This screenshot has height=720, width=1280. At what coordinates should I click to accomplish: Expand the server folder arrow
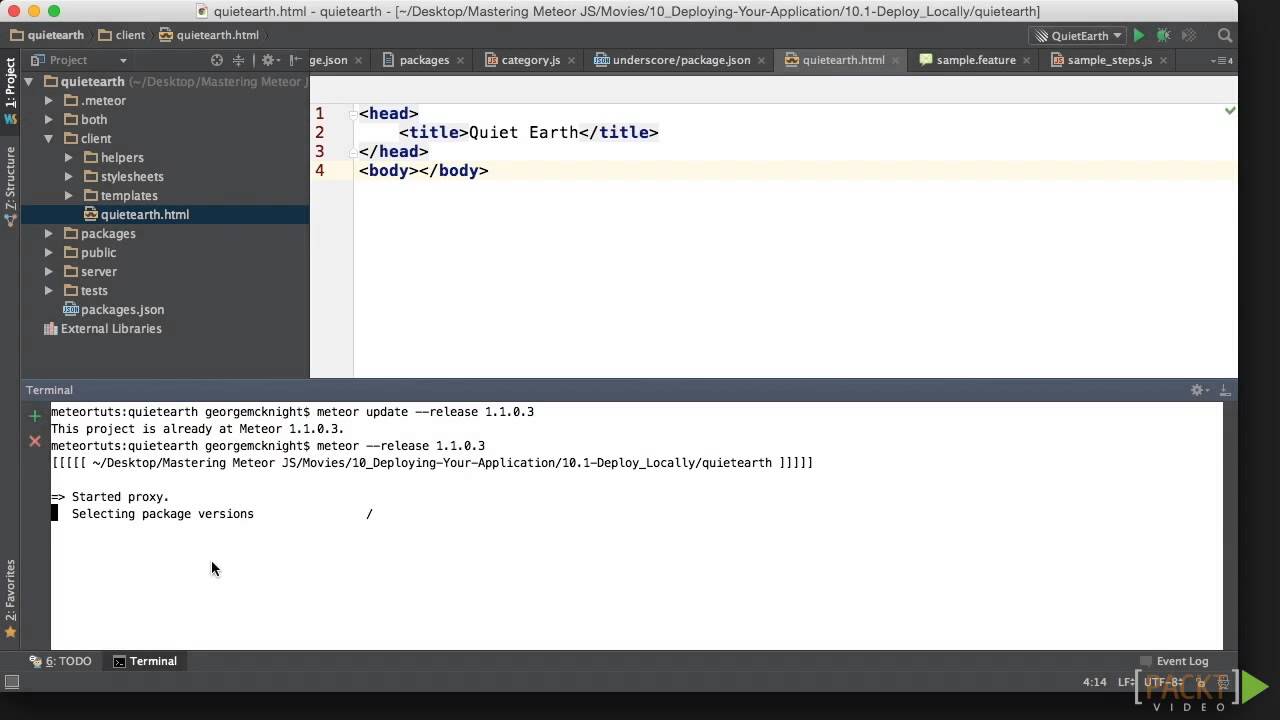(x=49, y=272)
